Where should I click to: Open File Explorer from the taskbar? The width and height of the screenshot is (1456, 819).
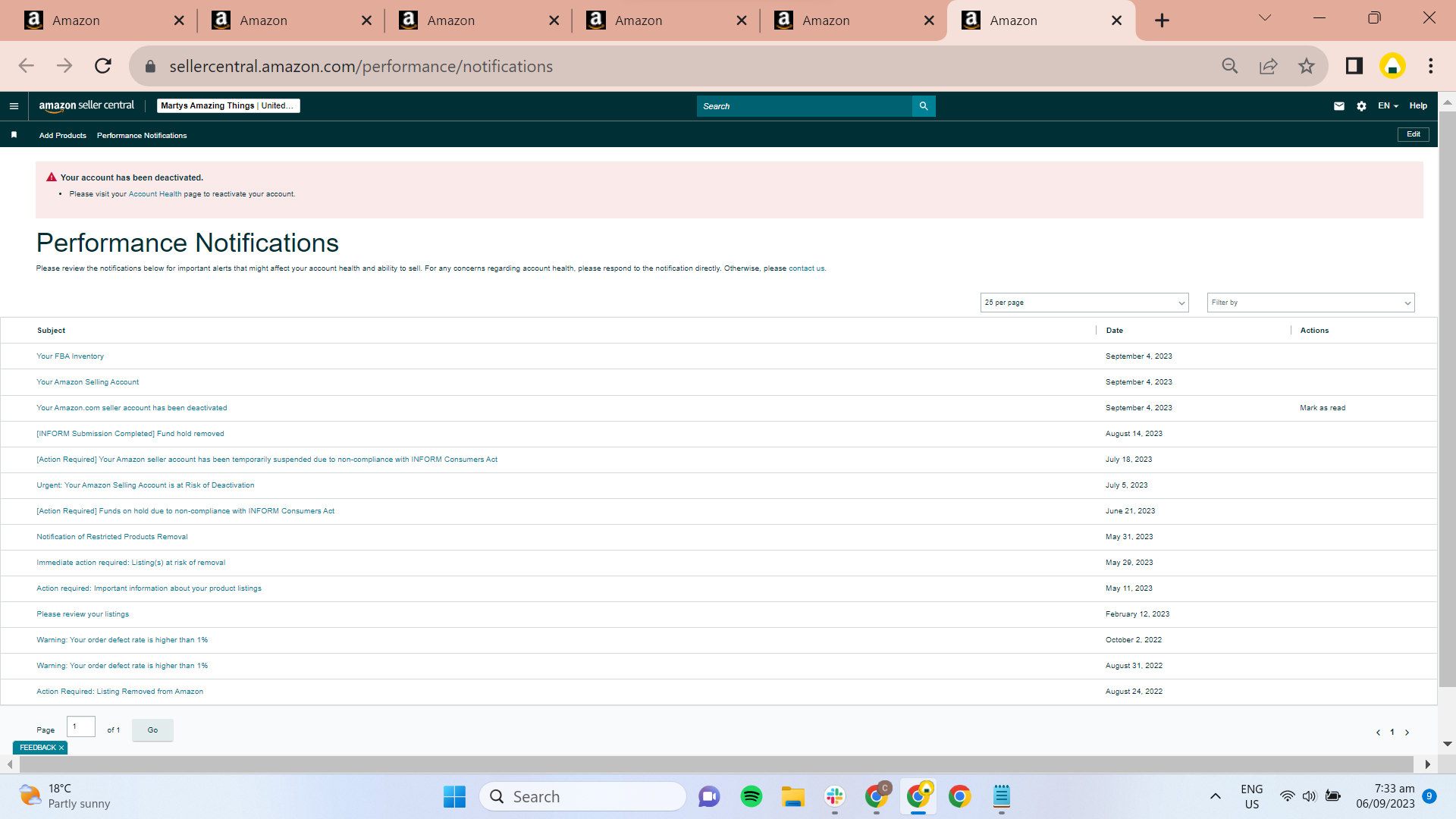point(793,796)
